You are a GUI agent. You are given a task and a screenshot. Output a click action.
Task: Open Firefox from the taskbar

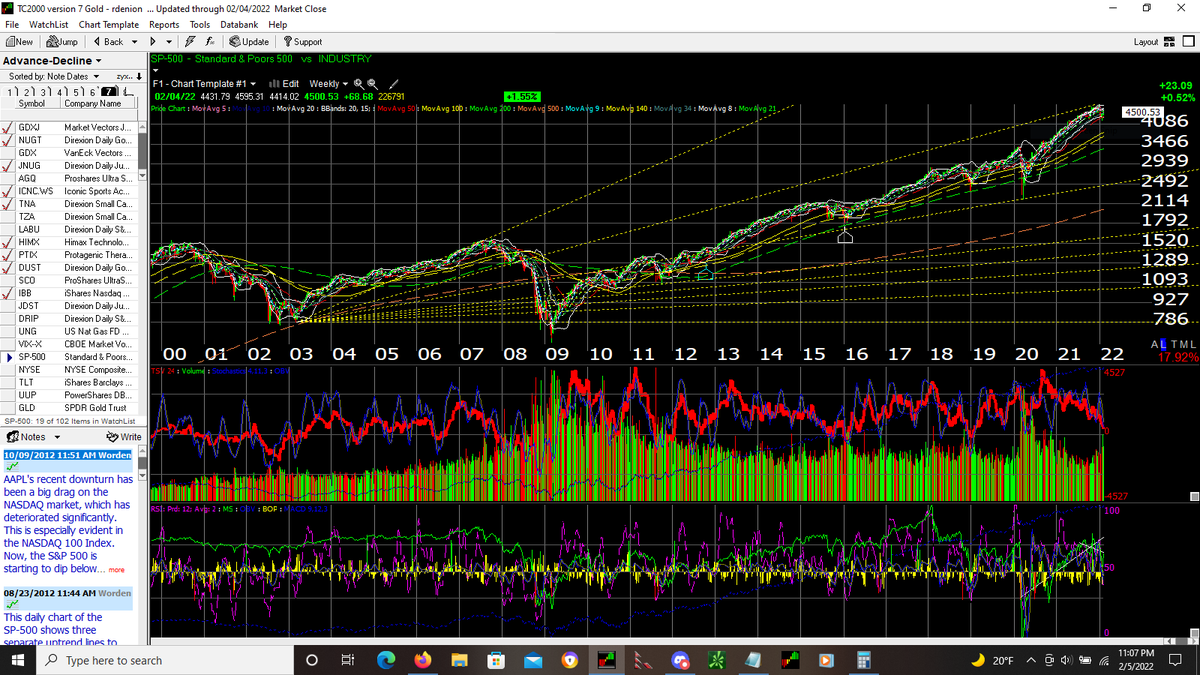(421, 660)
